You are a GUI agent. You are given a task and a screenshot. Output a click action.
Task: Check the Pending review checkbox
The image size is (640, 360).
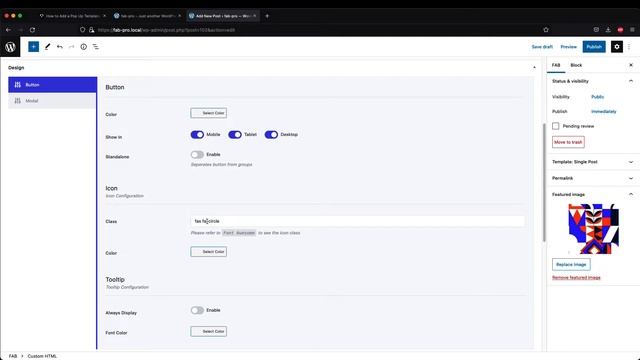click(x=556, y=126)
